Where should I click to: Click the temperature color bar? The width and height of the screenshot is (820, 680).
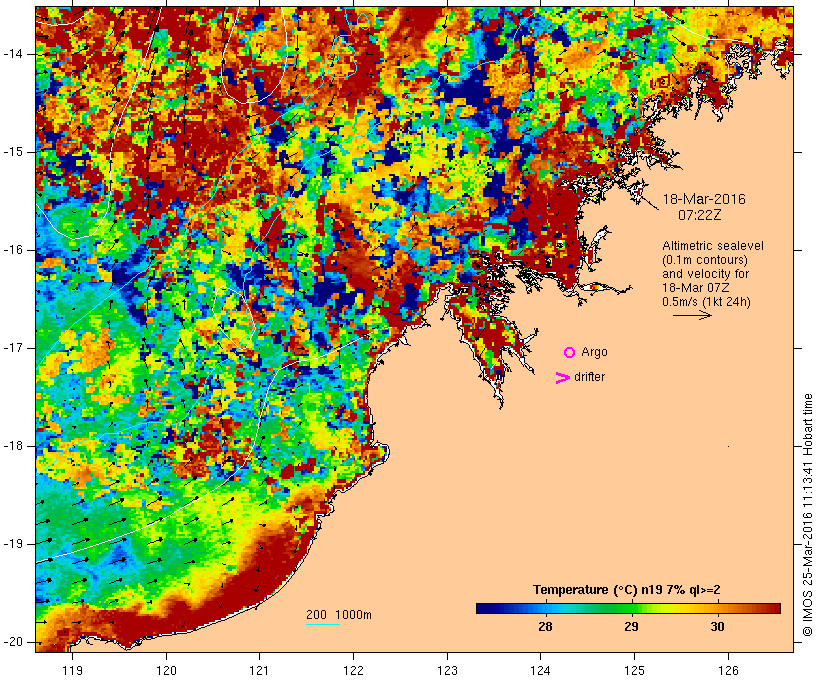click(628, 608)
